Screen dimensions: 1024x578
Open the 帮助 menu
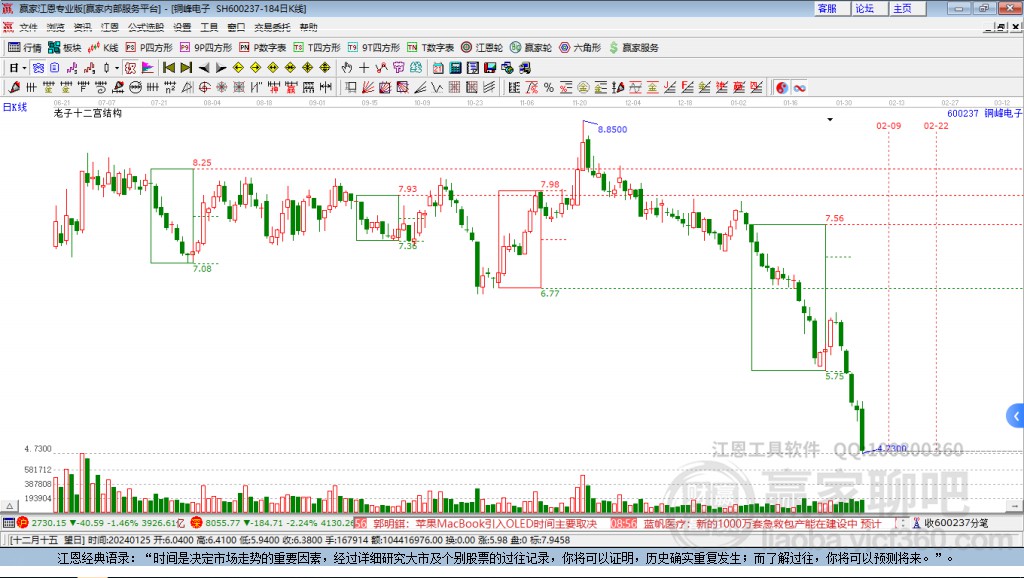[x=308, y=27]
